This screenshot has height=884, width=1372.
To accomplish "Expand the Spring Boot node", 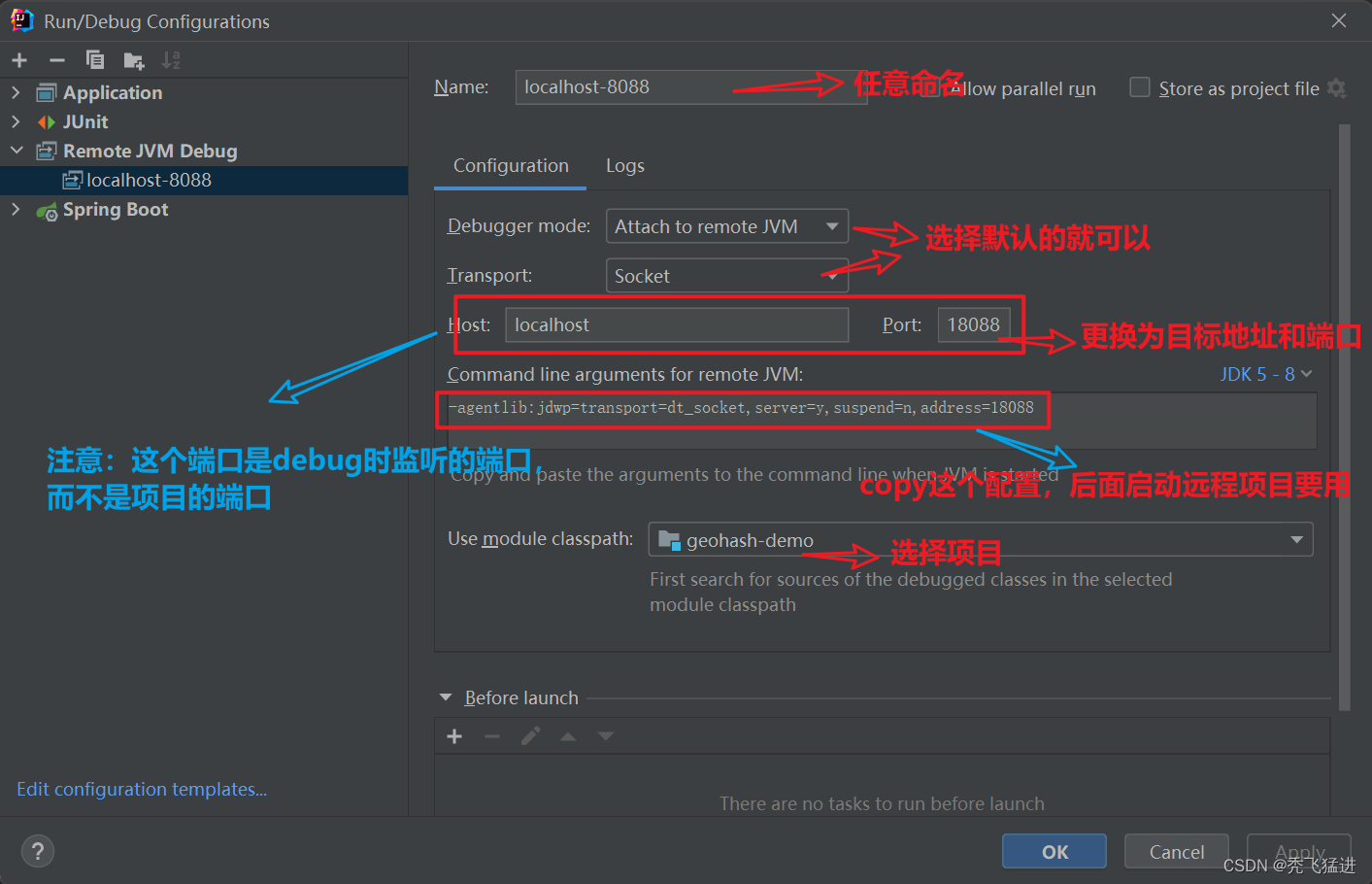I will [x=16, y=209].
